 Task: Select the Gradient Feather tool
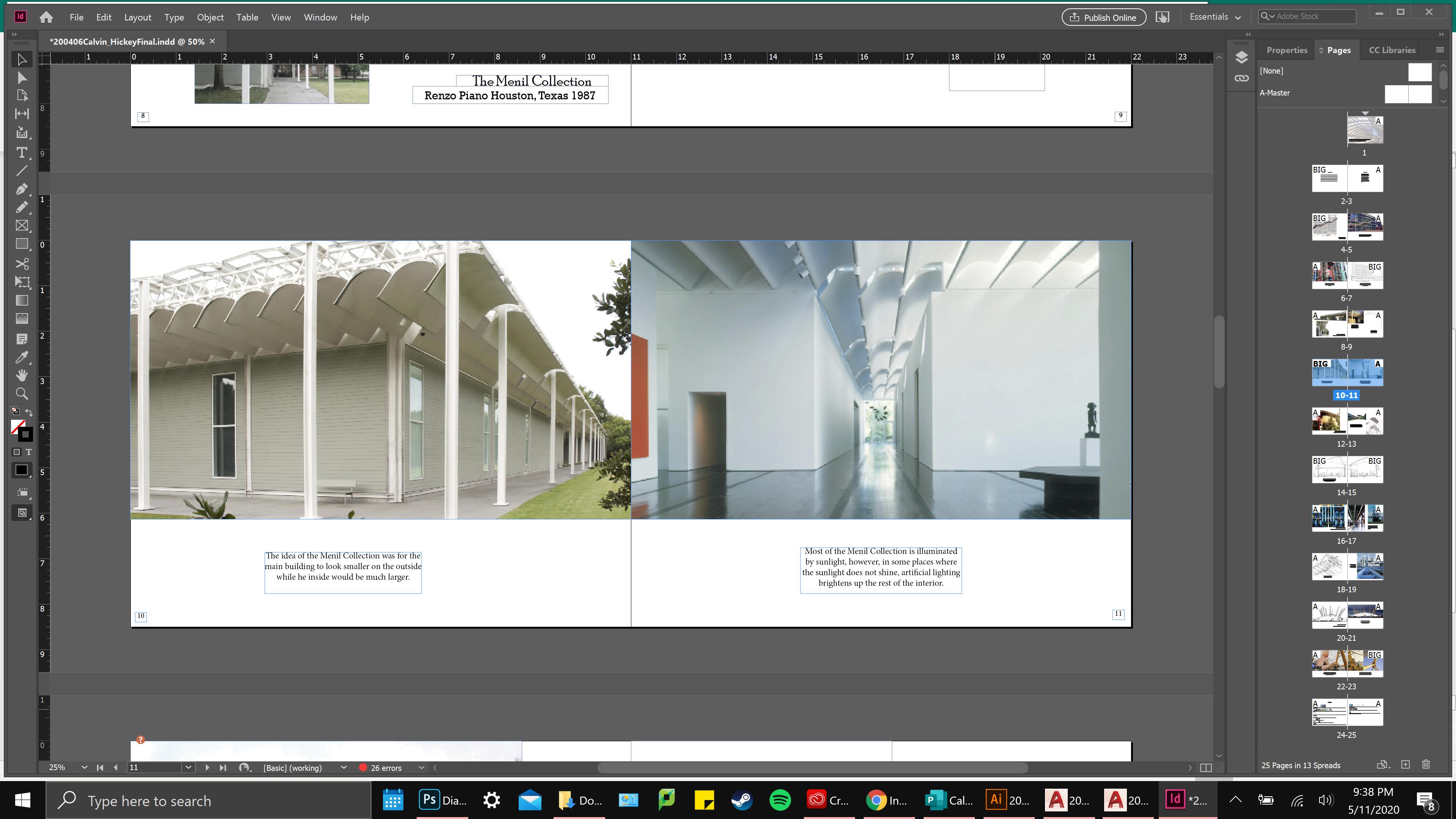tap(22, 318)
